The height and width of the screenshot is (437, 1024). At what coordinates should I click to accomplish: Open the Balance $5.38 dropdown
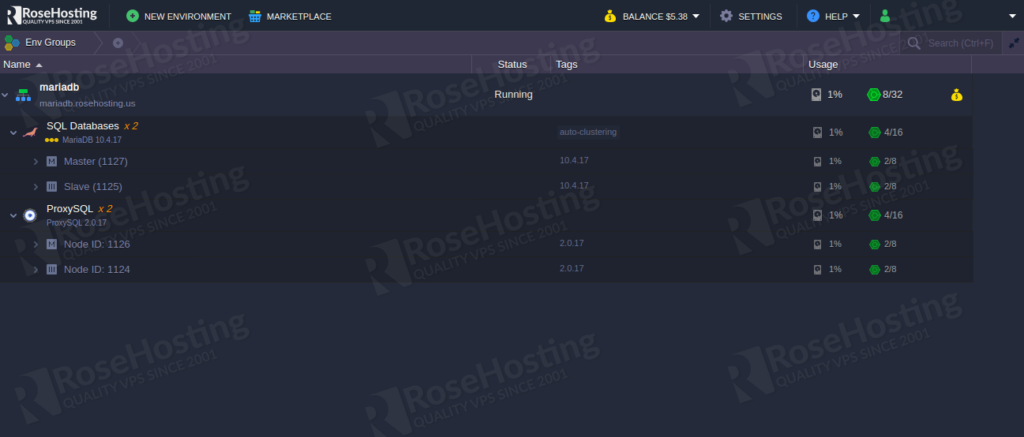[x=651, y=16]
